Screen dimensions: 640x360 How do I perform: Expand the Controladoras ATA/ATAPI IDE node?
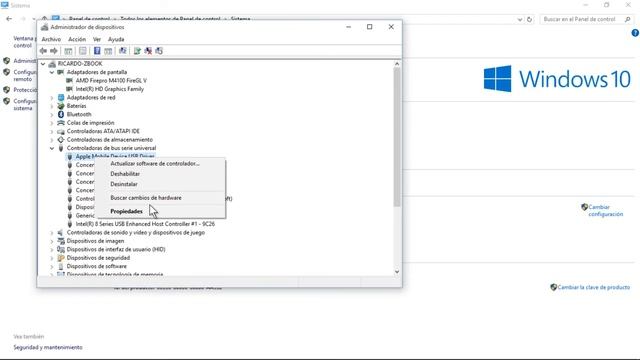click(x=52, y=131)
